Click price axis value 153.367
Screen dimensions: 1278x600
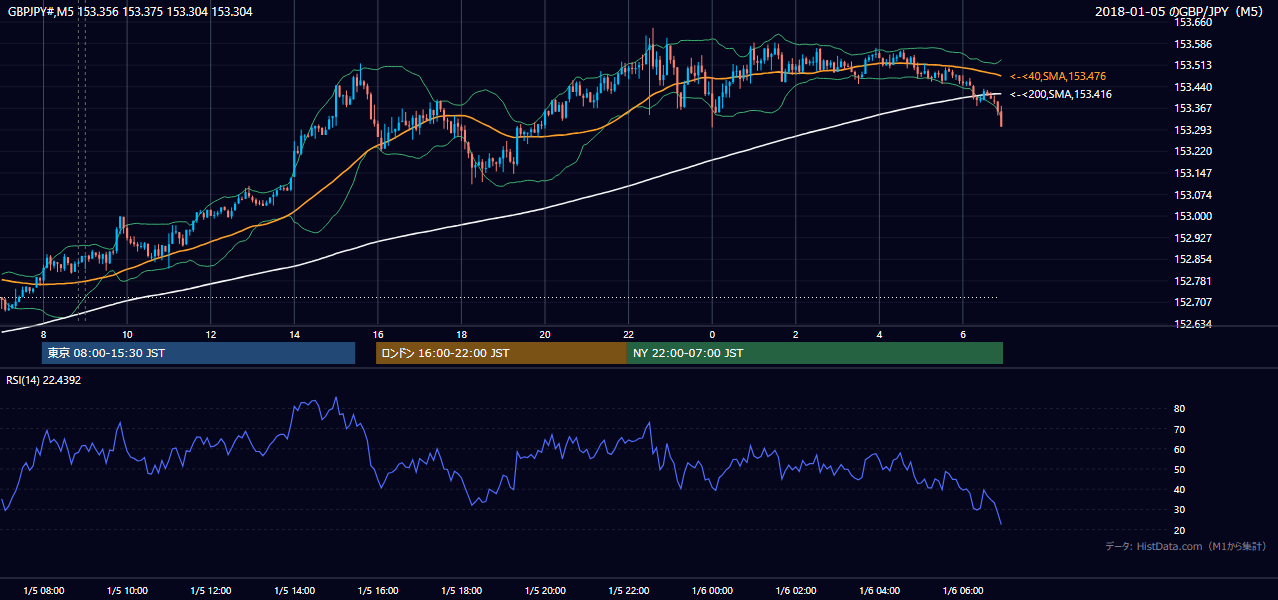tap(1193, 108)
